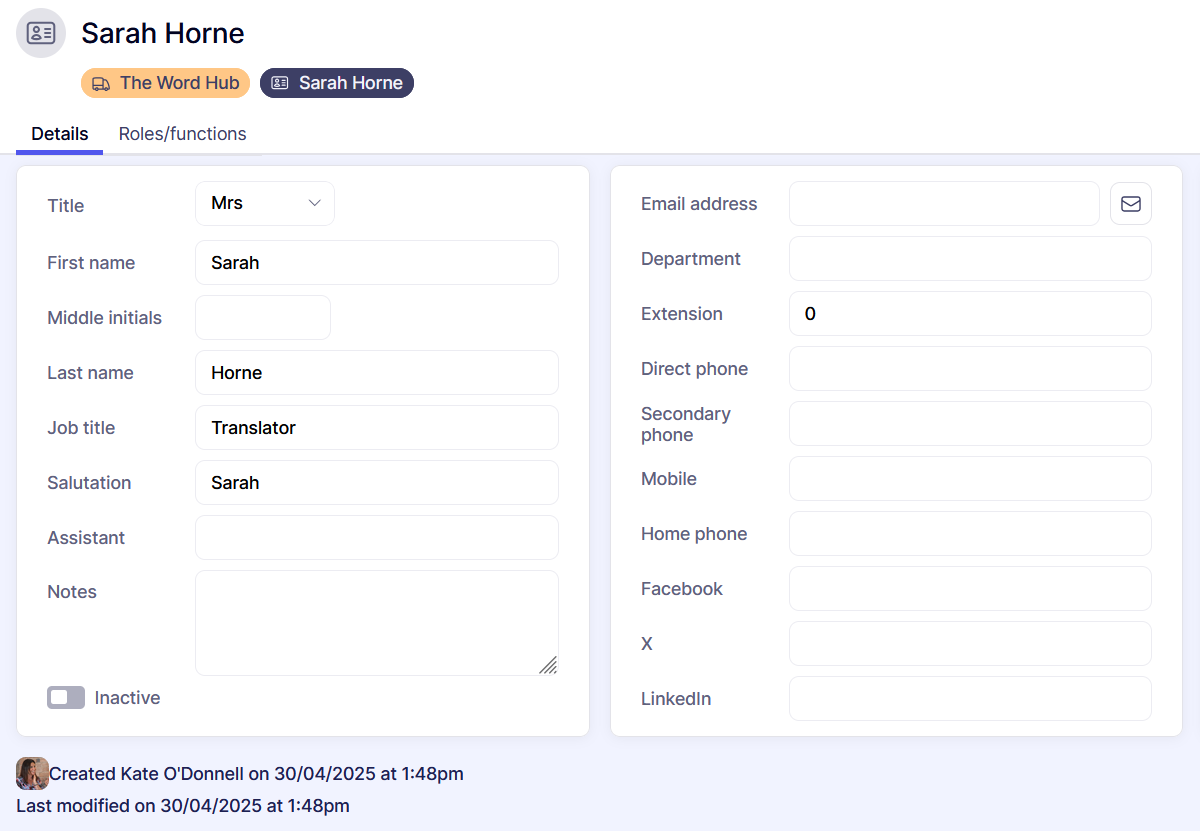Image resolution: width=1200 pixels, height=831 pixels.
Task: Click the Middle initials input box
Action: click(x=262, y=318)
